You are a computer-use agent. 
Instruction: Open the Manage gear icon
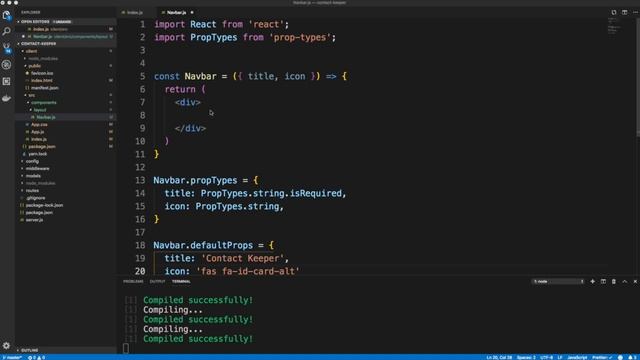tap(7, 346)
